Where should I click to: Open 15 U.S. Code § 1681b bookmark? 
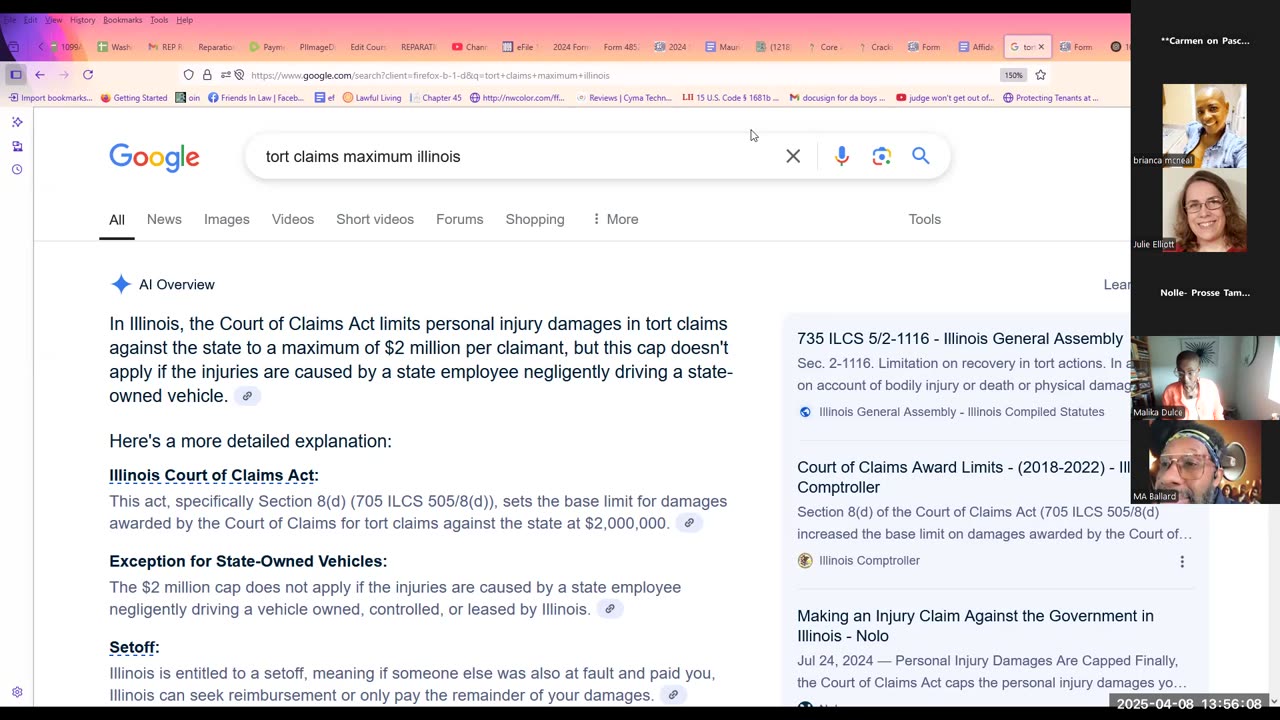point(731,98)
